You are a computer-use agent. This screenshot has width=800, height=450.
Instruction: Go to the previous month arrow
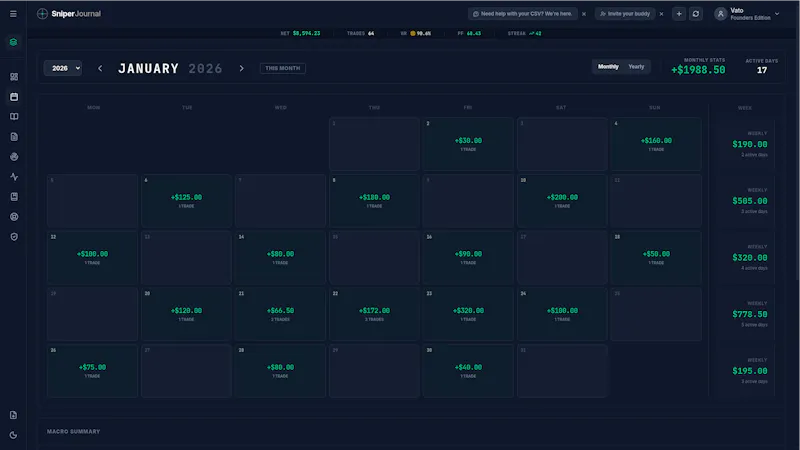pyautogui.click(x=100, y=68)
